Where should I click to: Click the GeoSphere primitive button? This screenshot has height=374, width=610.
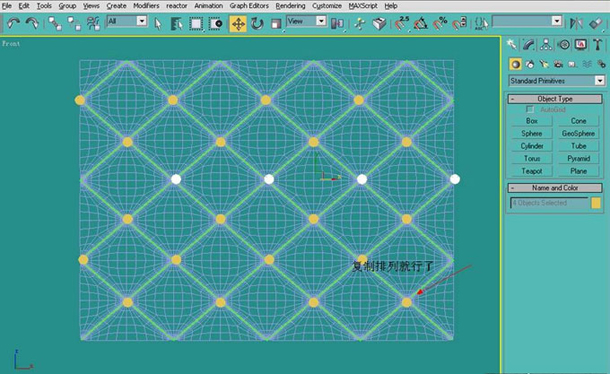578,133
